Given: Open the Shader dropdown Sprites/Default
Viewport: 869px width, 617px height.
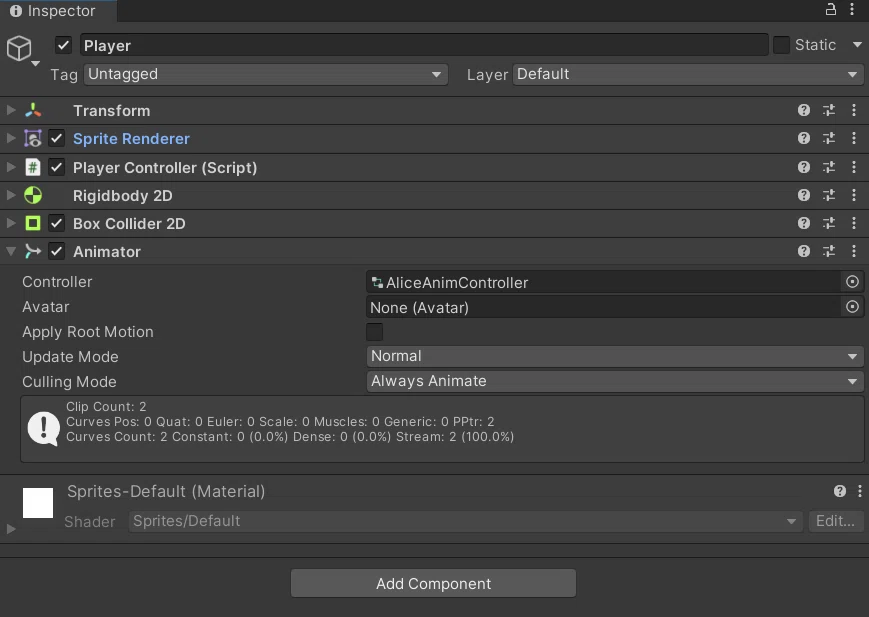Looking at the screenshot, I should pyautogui.click(x=466, y=521).
